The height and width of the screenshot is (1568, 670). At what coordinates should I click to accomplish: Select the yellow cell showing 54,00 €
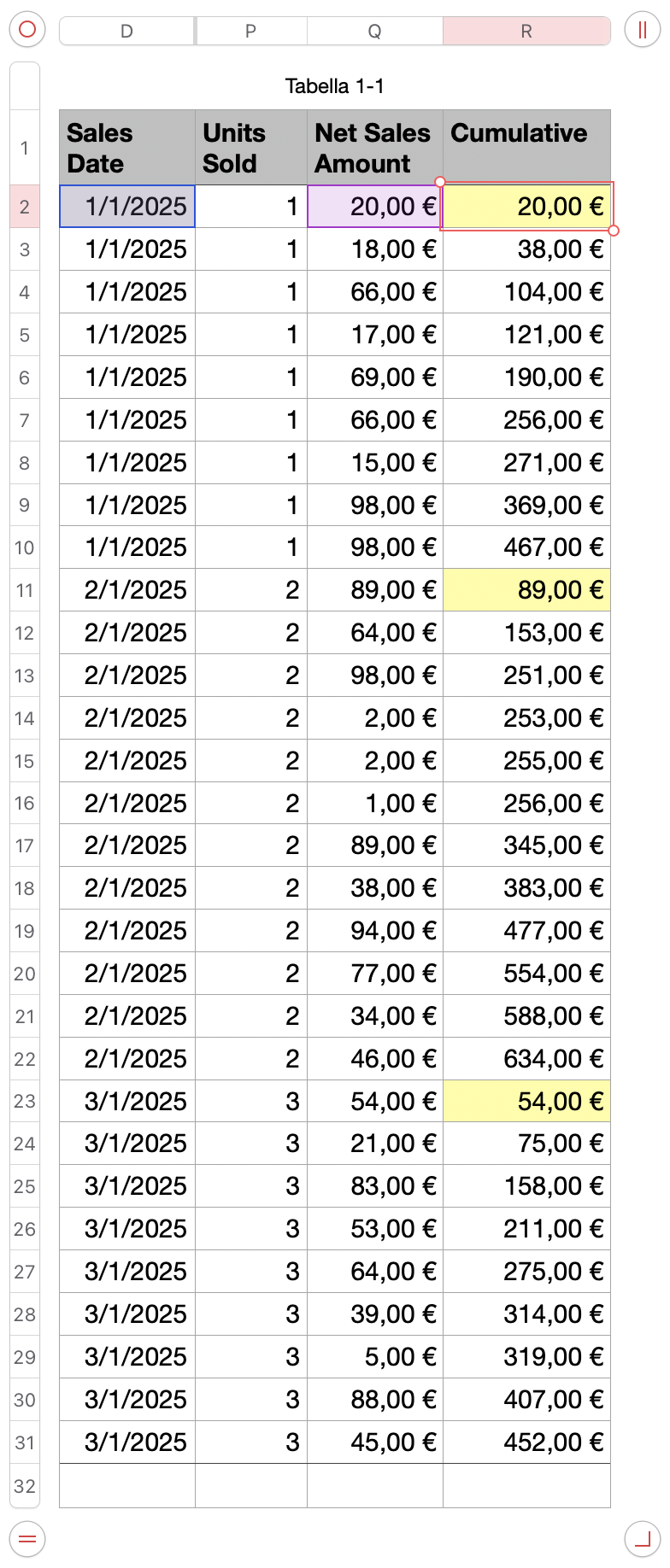point(526,1102)
